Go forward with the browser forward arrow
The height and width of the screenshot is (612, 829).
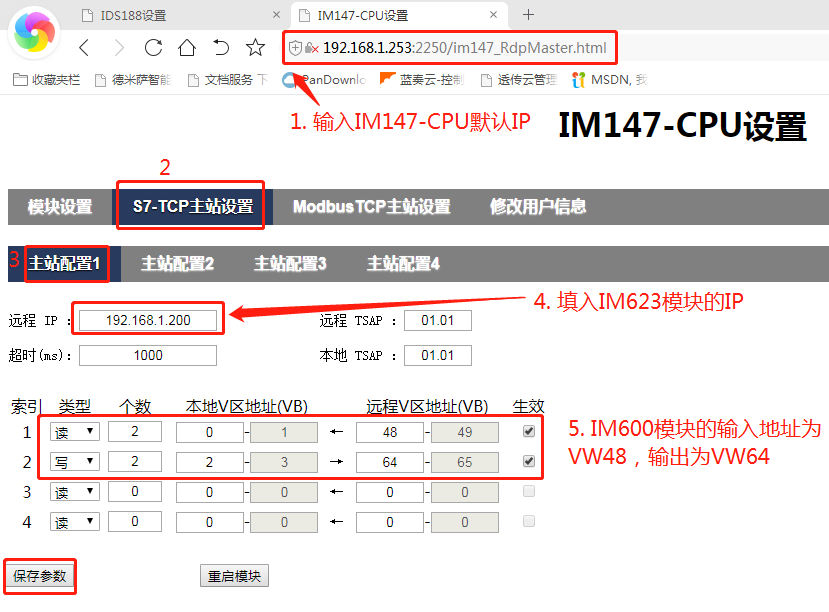pos(119,48)
